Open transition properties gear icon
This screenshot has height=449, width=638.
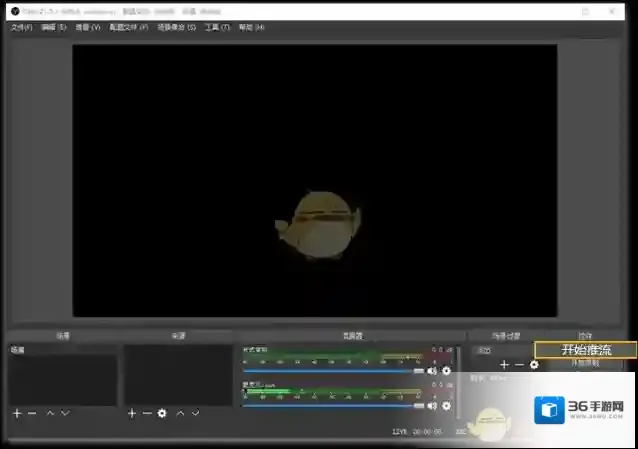coord(534,365)
